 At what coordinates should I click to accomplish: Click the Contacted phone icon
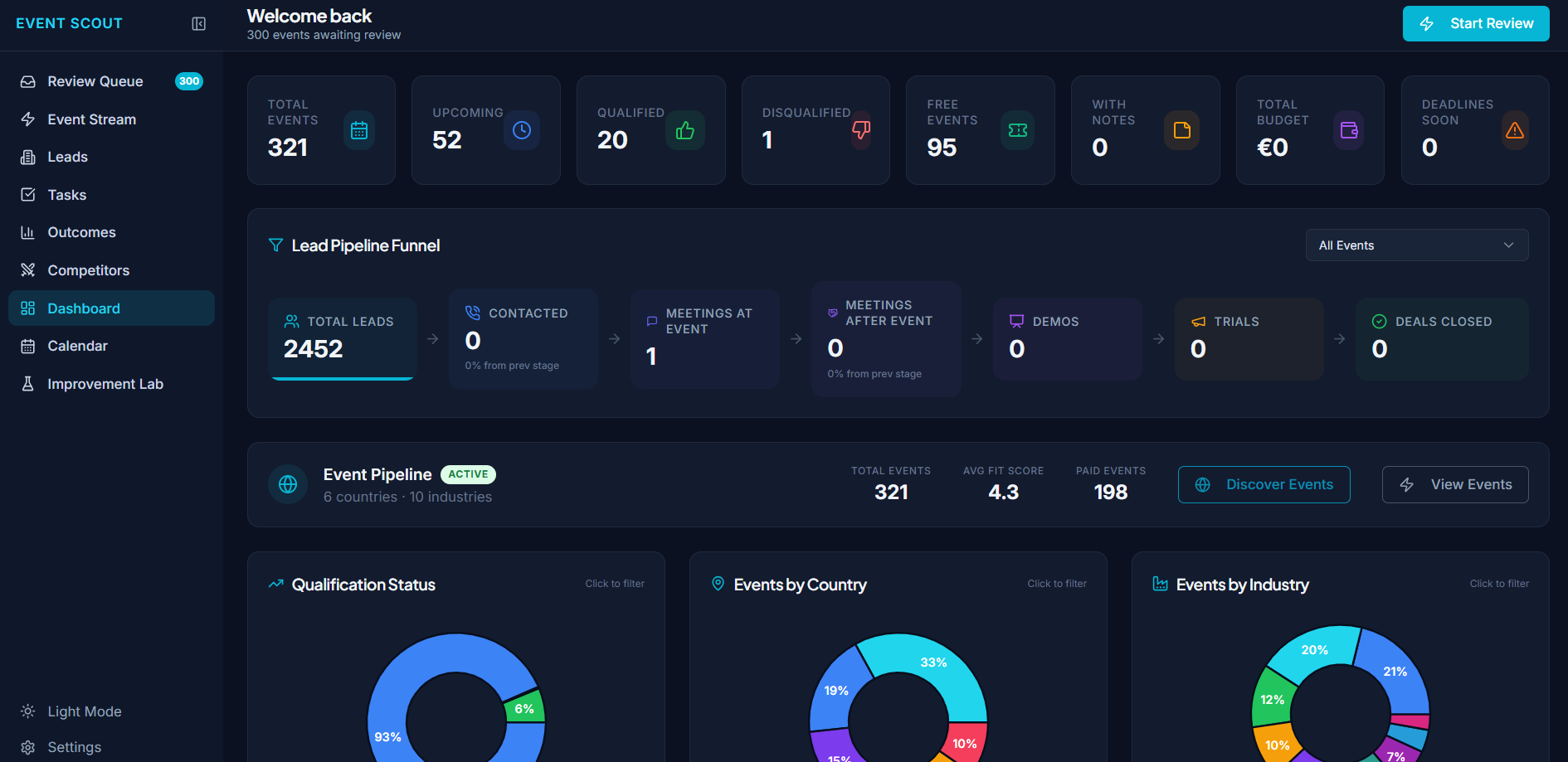[x=473, y=313]
